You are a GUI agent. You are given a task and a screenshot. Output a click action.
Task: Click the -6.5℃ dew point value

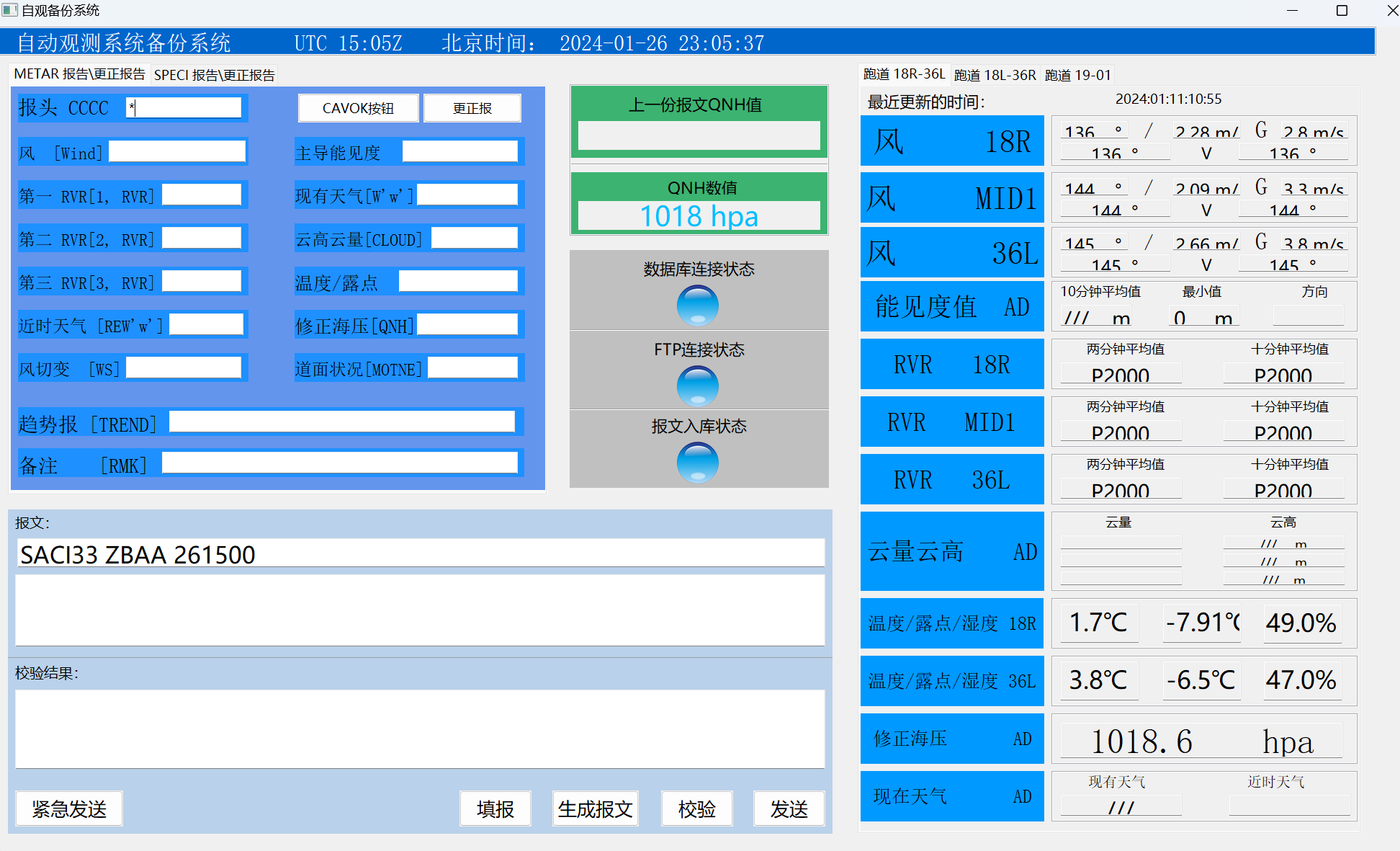pyautogui.click(x=1201, y=680)
